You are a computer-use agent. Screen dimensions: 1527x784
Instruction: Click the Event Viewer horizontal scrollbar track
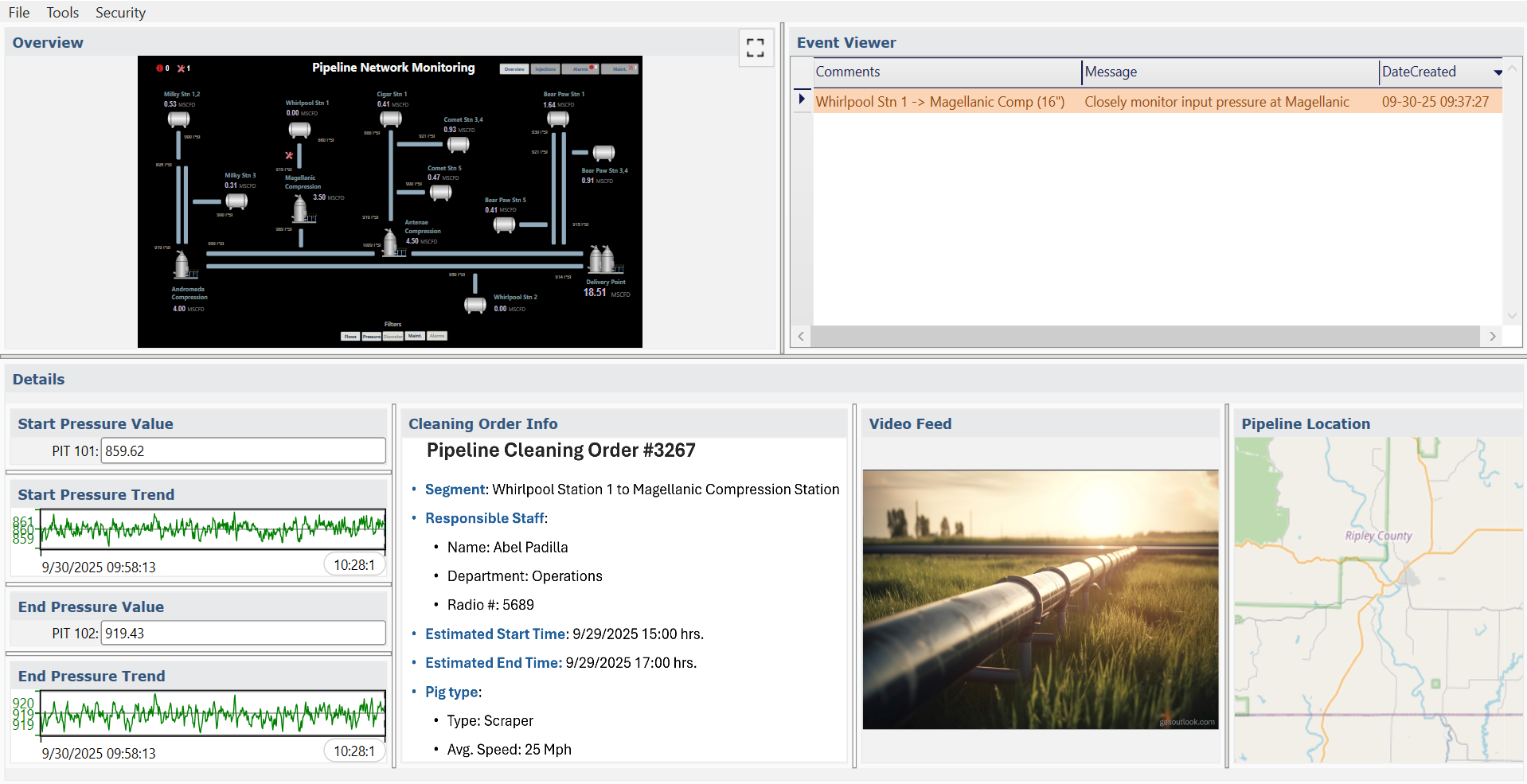pyautogui.click(x=1145, y=337)
